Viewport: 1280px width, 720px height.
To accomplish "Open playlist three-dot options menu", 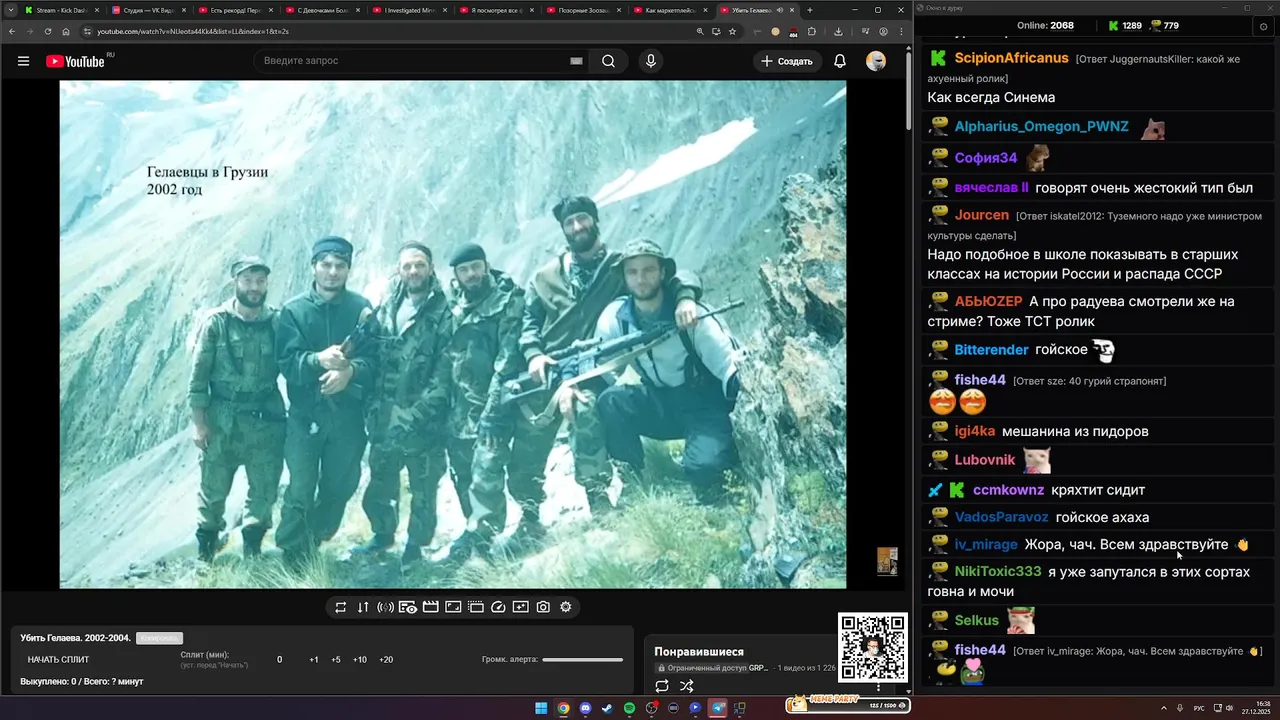I will coord(879,687).
